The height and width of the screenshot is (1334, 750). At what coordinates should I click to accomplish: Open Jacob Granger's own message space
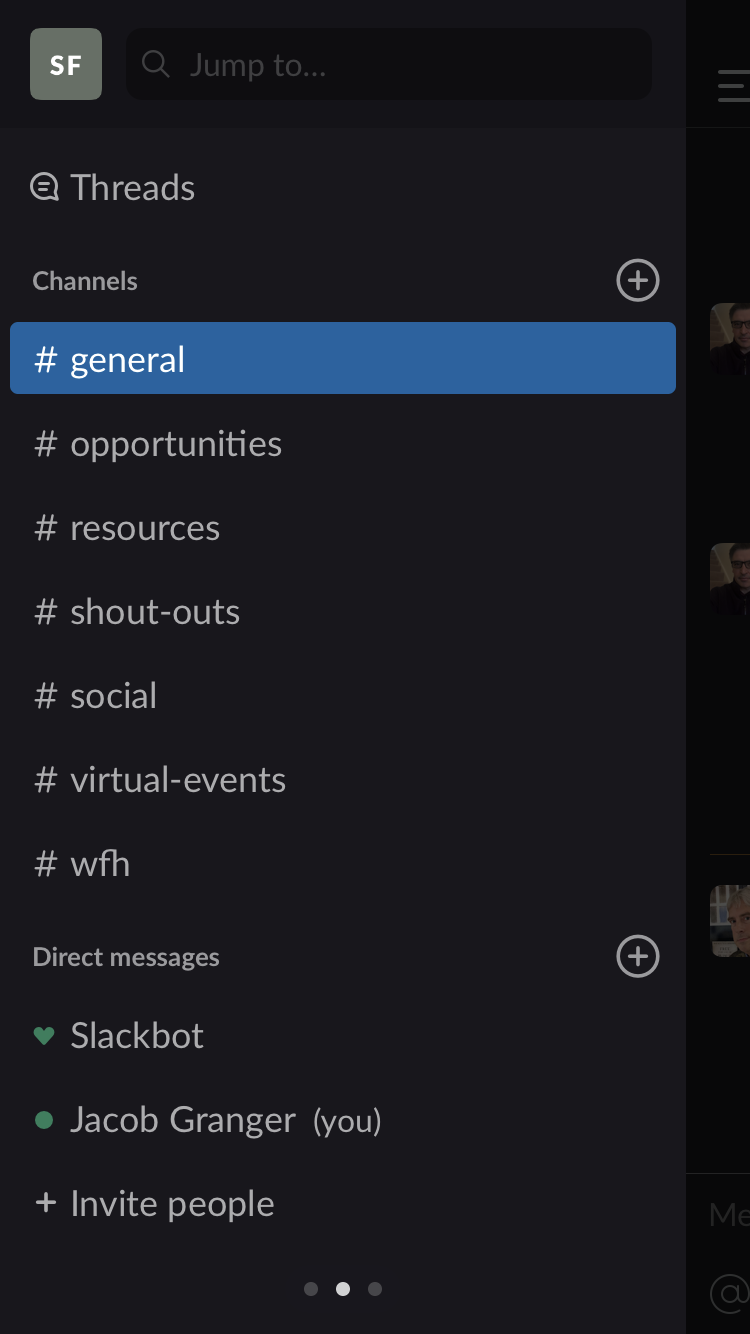click(183, 1120)
